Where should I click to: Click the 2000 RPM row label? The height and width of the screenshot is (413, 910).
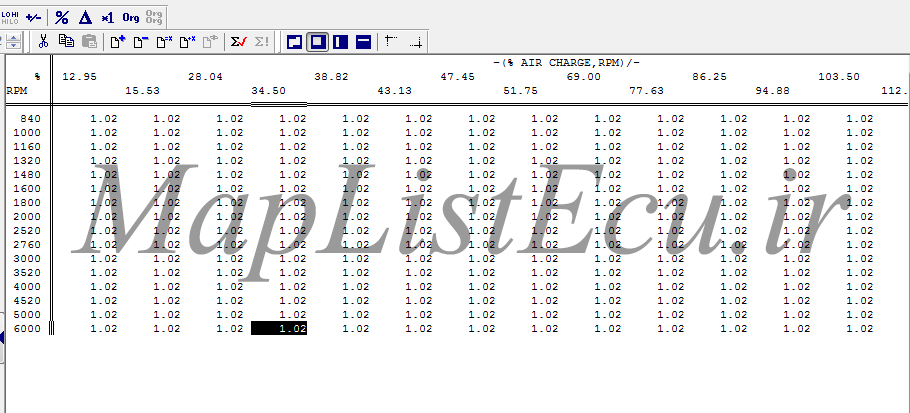click(x=27, y=216)
